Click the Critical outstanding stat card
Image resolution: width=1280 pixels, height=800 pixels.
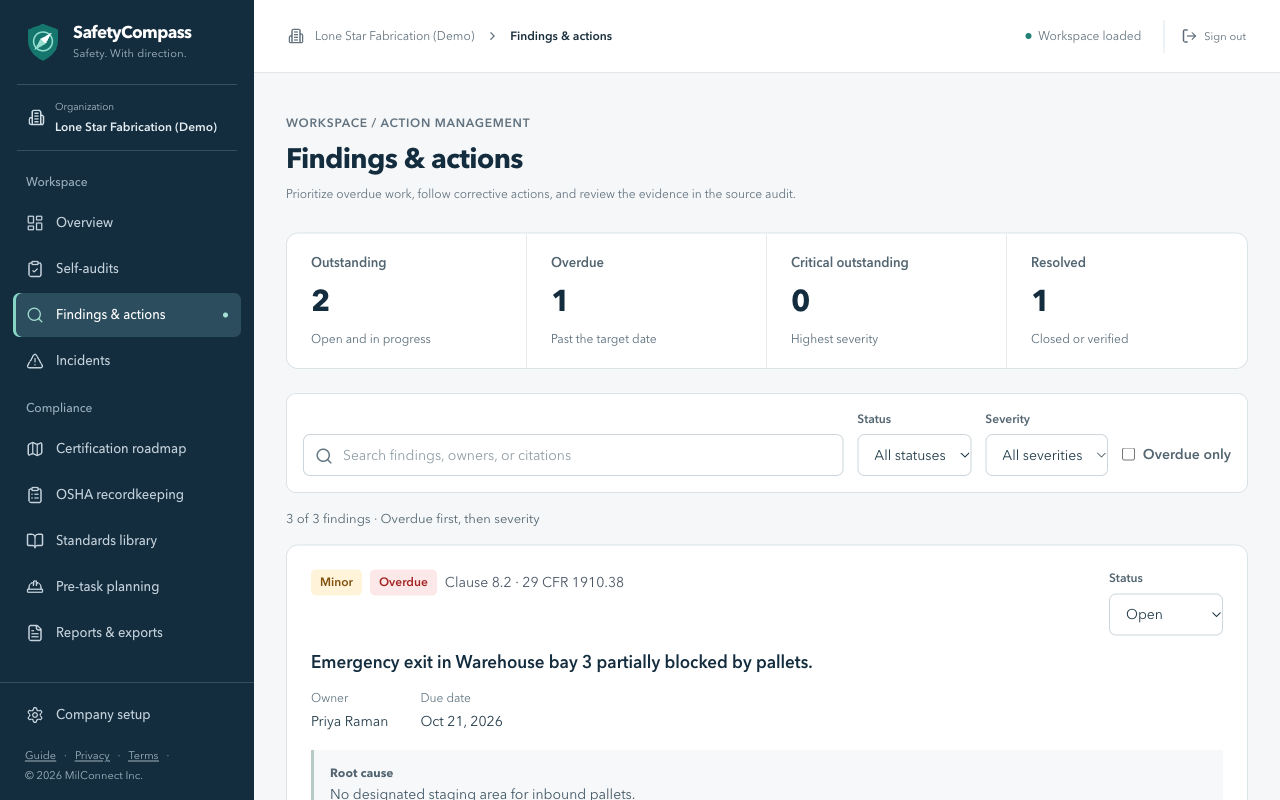886,301
